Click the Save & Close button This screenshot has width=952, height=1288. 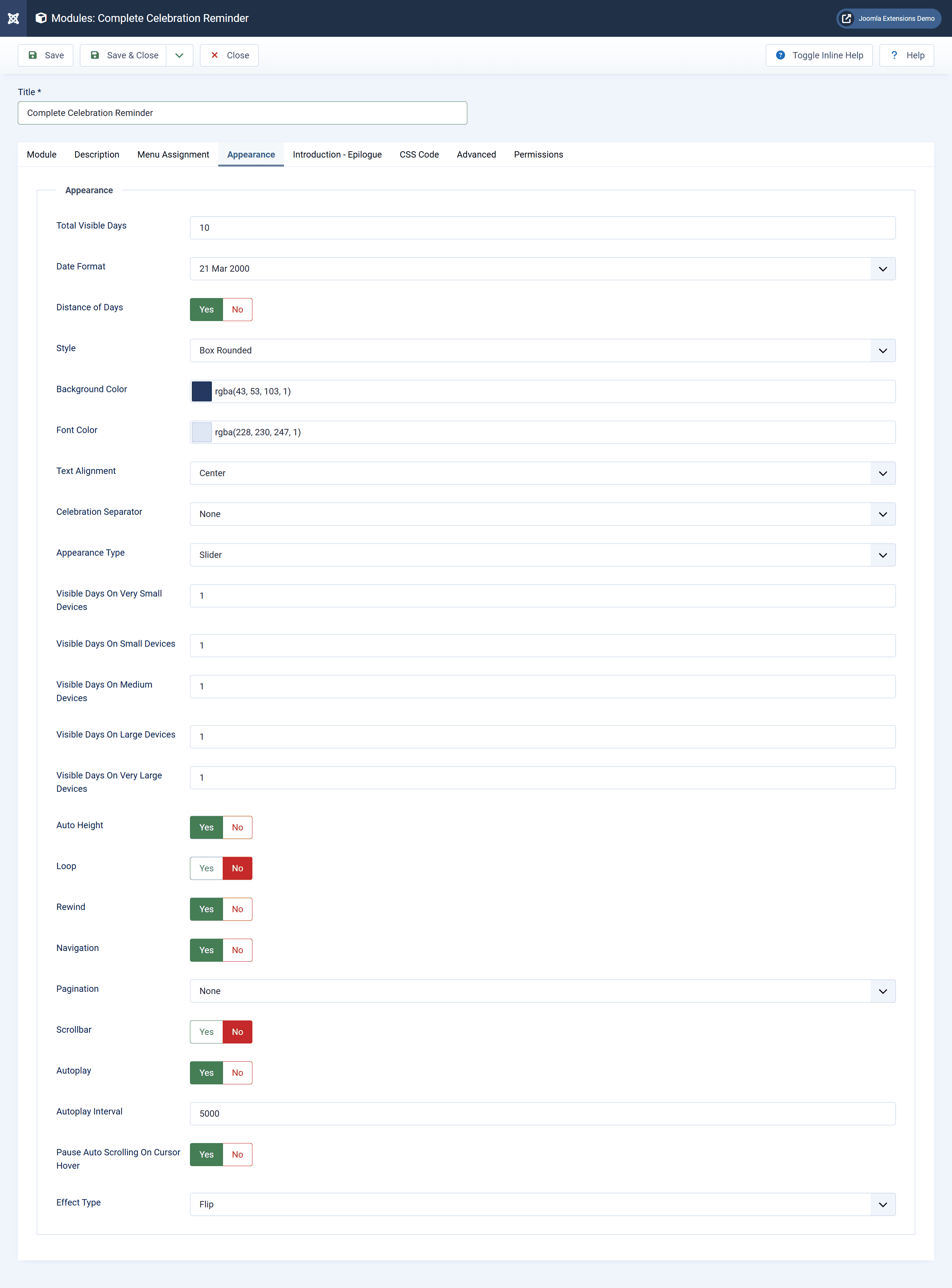[123, 55]
